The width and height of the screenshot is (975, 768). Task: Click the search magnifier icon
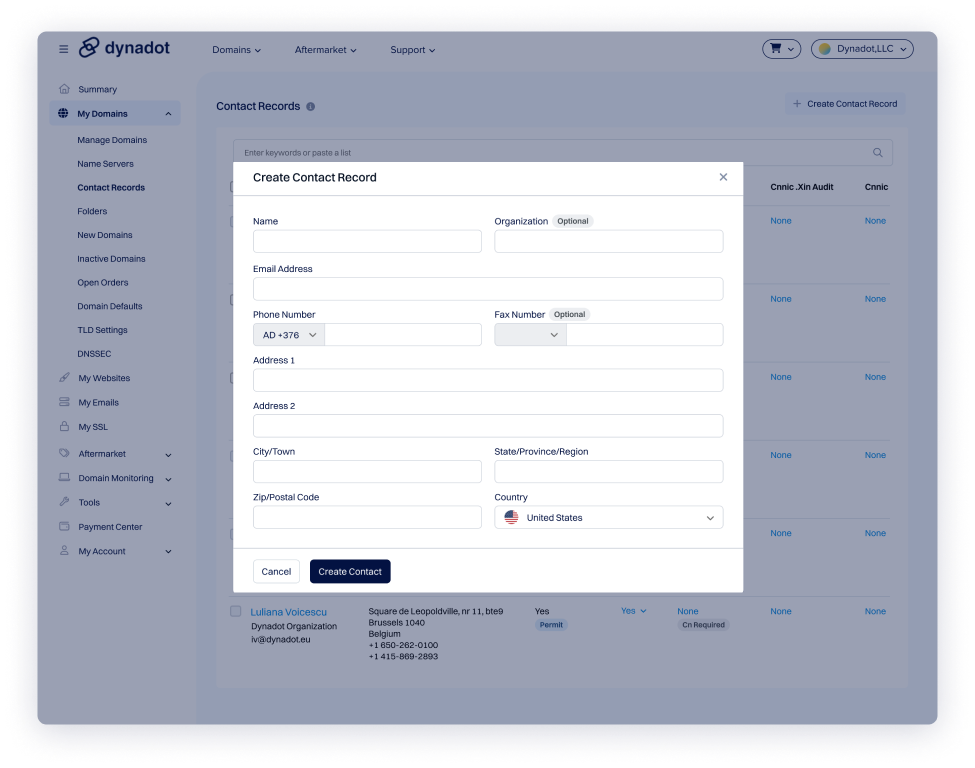point(878,153)
